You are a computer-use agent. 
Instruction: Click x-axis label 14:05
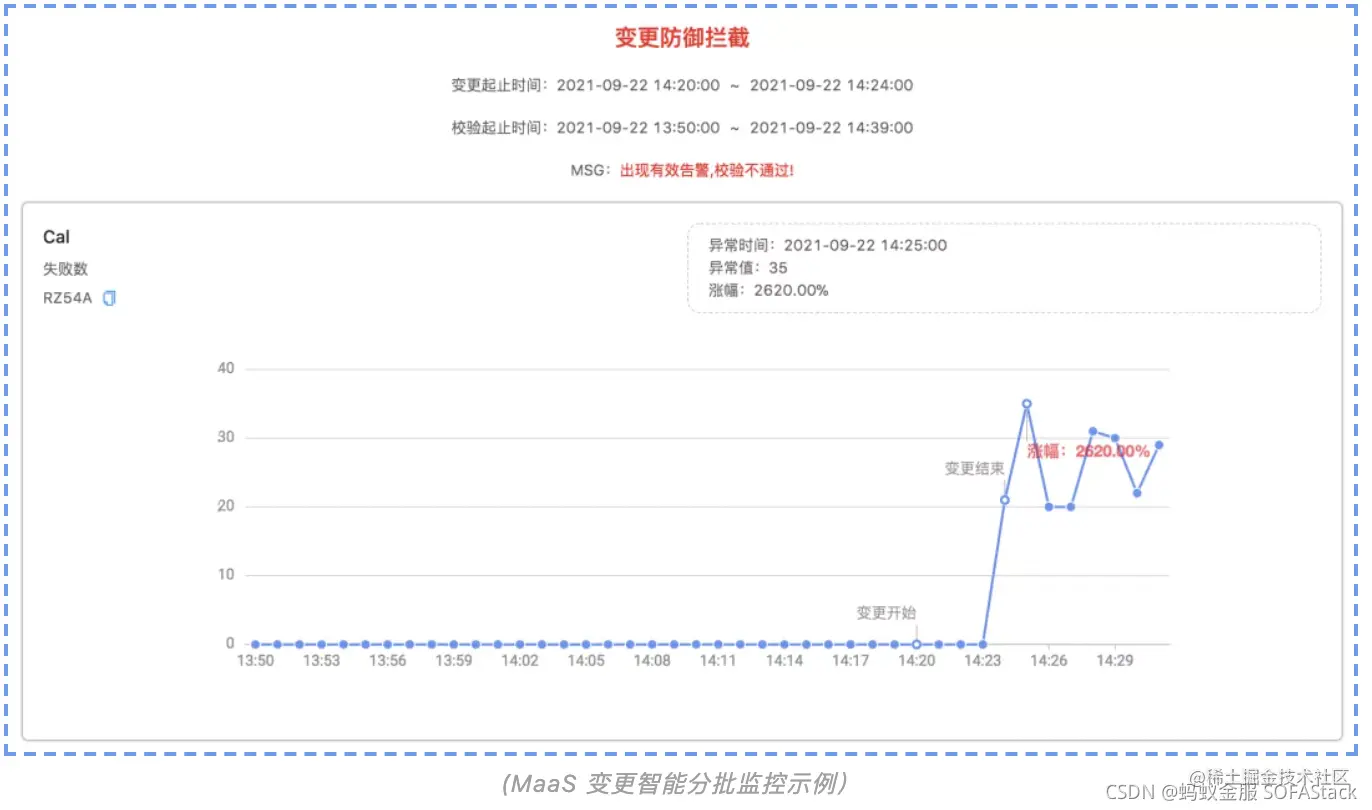tap(585, 661)
